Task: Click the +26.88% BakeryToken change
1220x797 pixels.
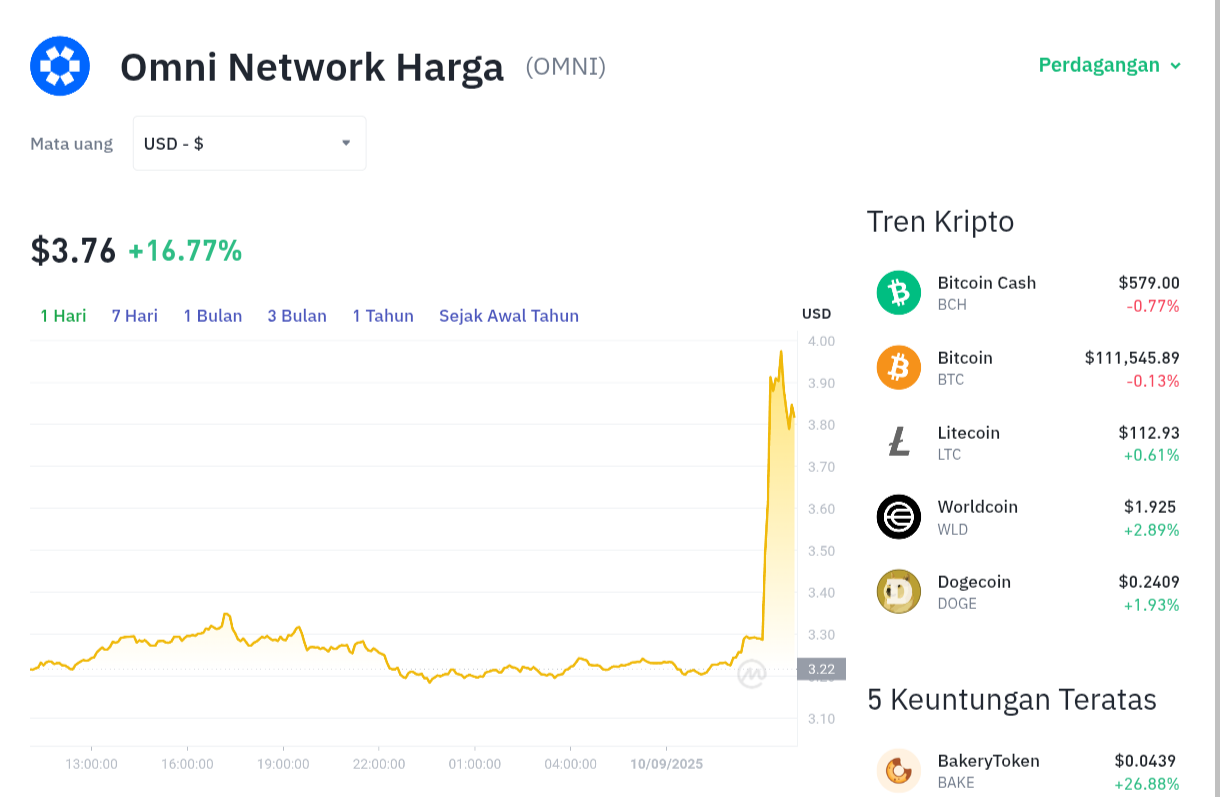Action: [x=1147, y=784]
